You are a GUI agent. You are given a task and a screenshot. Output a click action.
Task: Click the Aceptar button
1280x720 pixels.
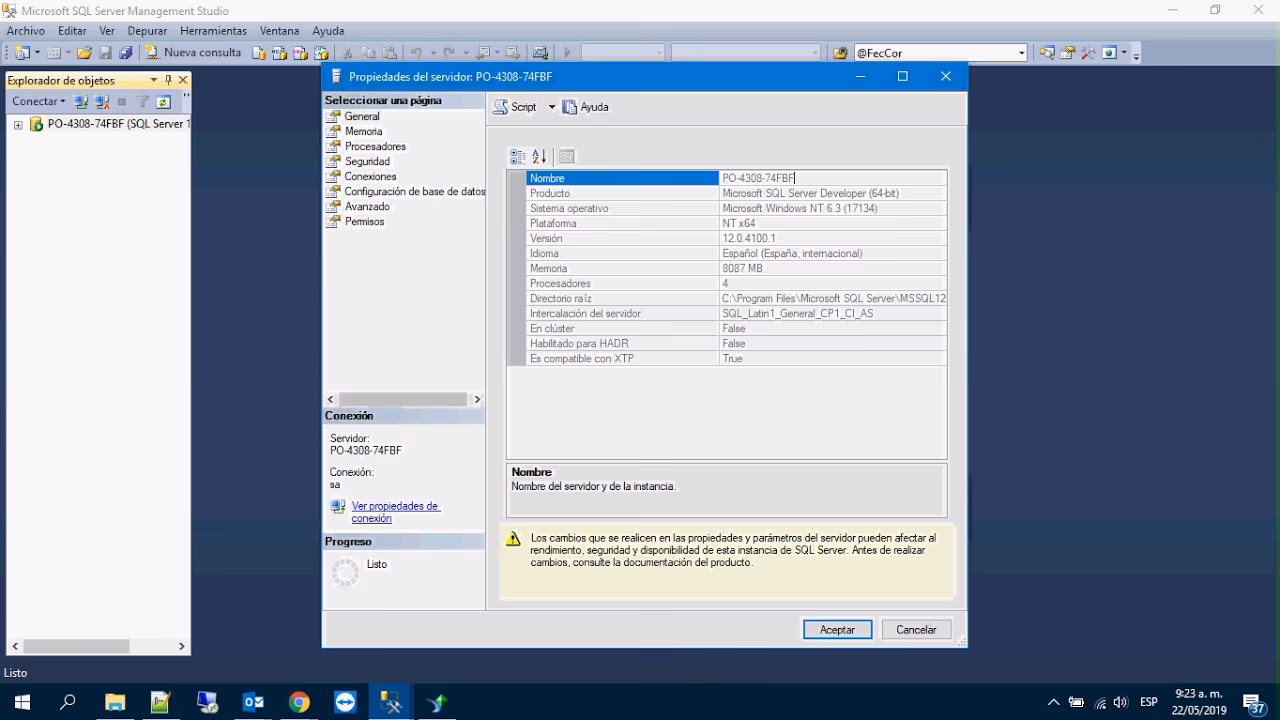tap(838, 630)
